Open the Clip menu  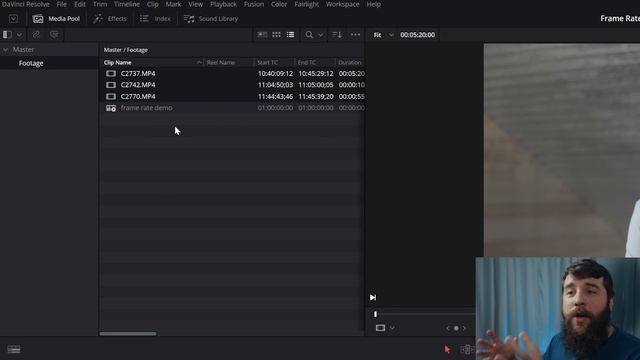click(153, 4)
